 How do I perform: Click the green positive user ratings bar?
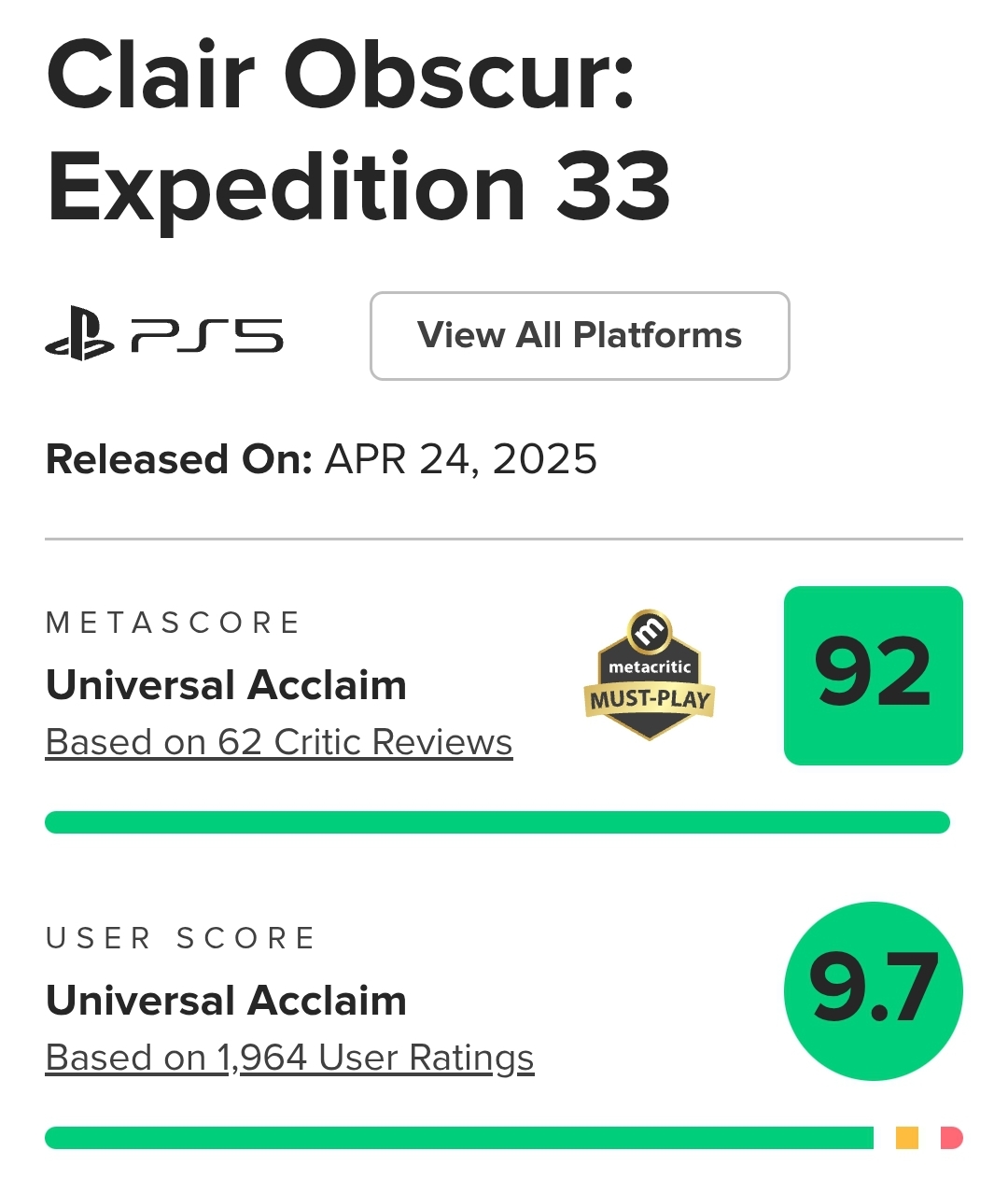click(x=458, y=1138)
